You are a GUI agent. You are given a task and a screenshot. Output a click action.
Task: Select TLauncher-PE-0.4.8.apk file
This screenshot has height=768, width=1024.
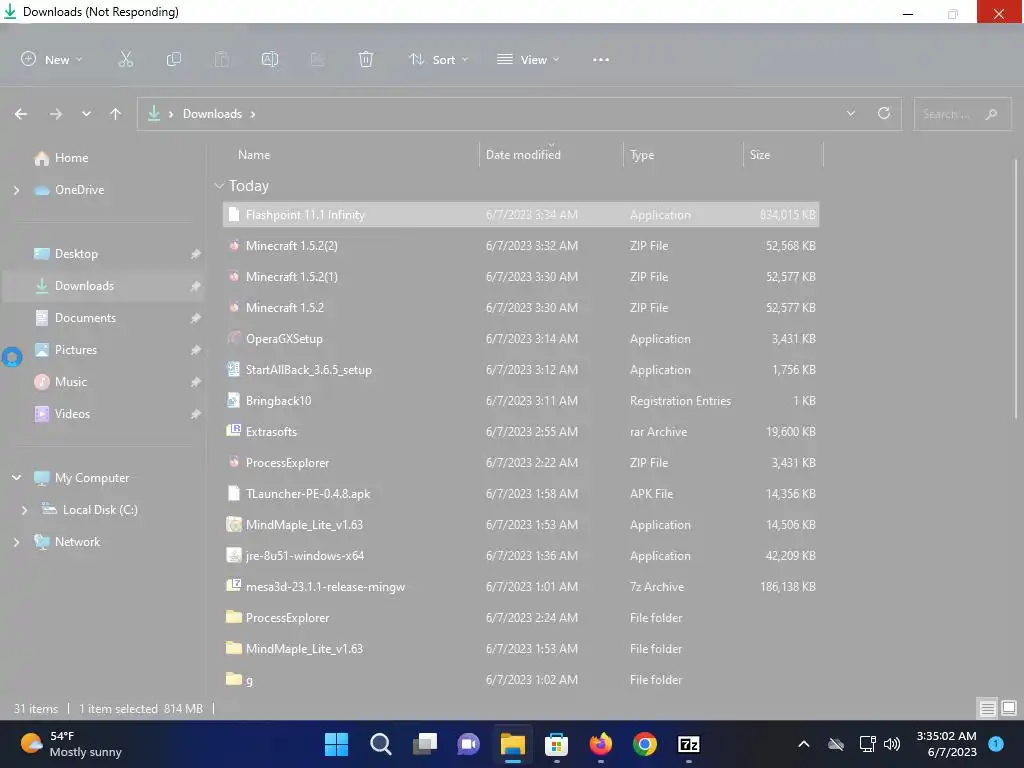[x=520, y=494]
